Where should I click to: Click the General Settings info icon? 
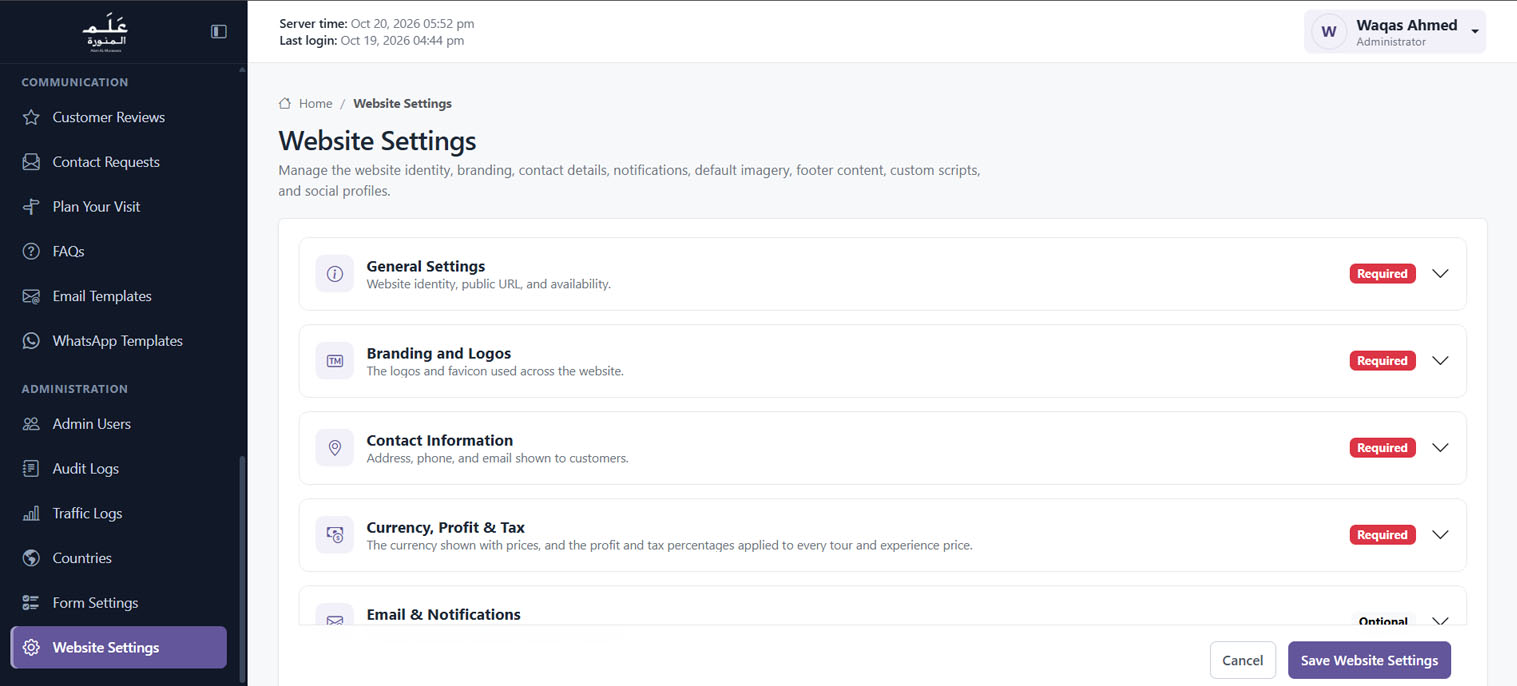[x=335, y=274]
